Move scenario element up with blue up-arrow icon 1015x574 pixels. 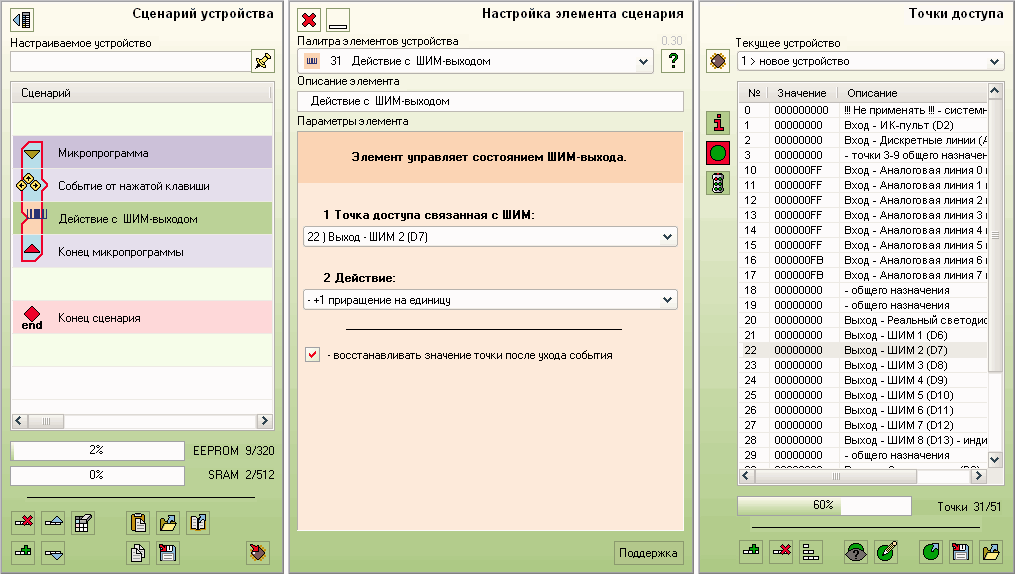tap(54, 522)
